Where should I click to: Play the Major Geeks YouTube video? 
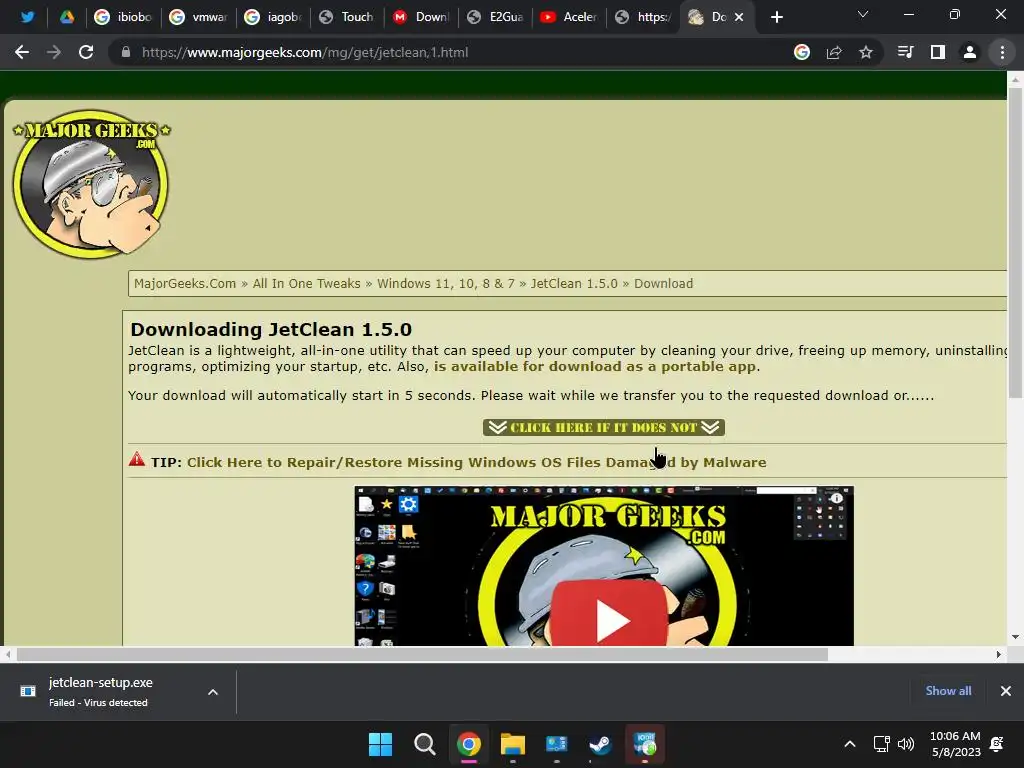tap(609, 615)
